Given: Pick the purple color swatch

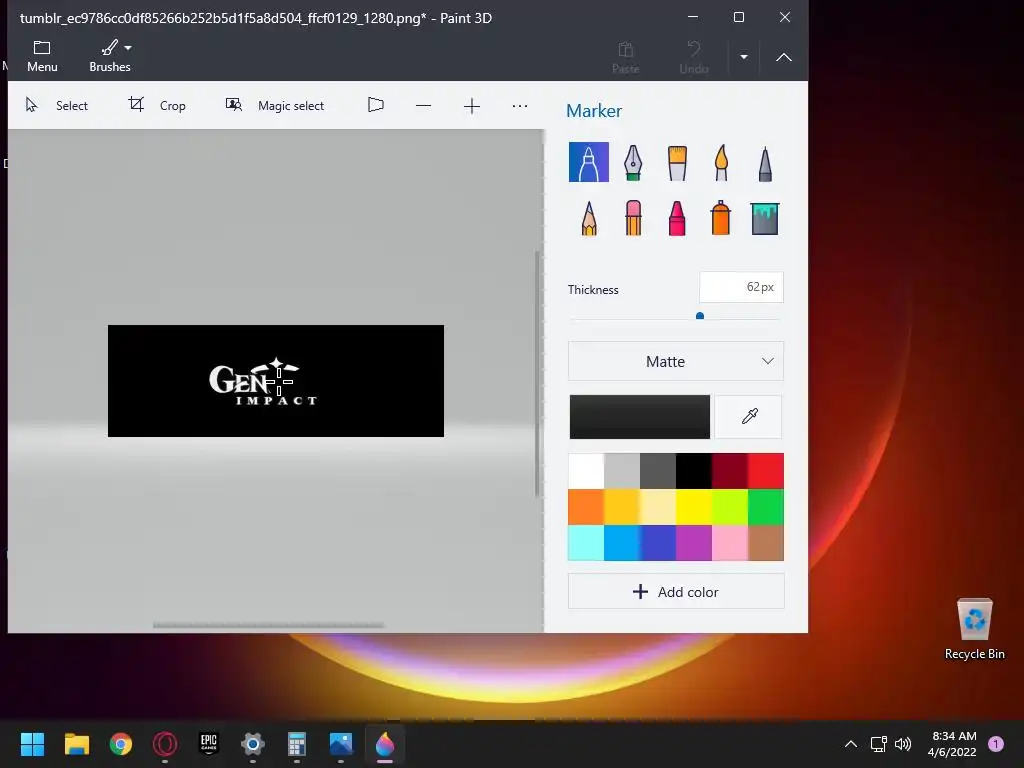Looking at the screenshot, I should (694, 543).
